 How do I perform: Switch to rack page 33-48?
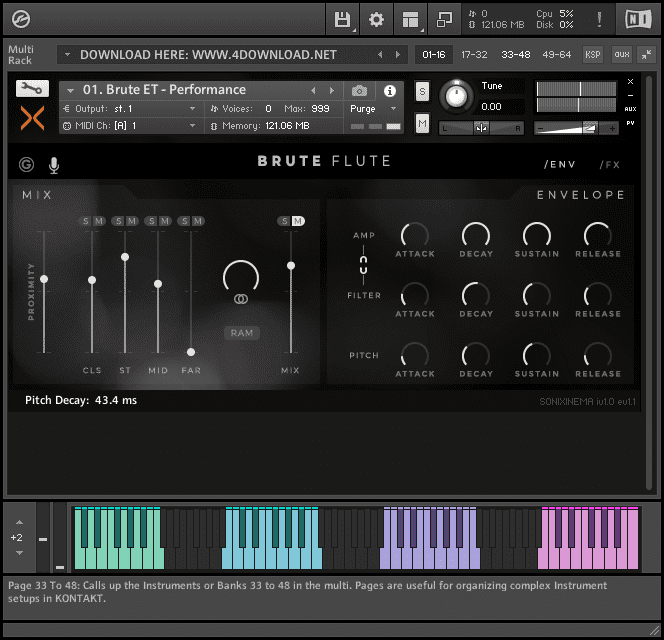[515, 55]
